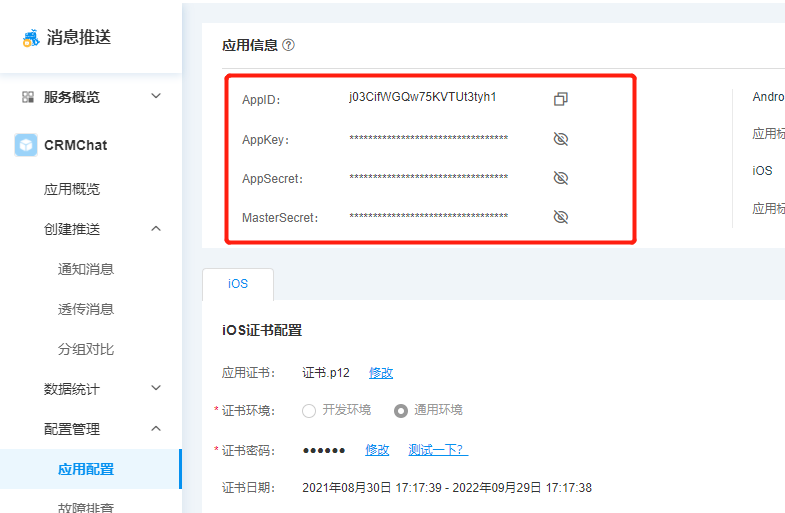
Task: Click the masked MasterSecret asterisks
Action: pos(429,216)
